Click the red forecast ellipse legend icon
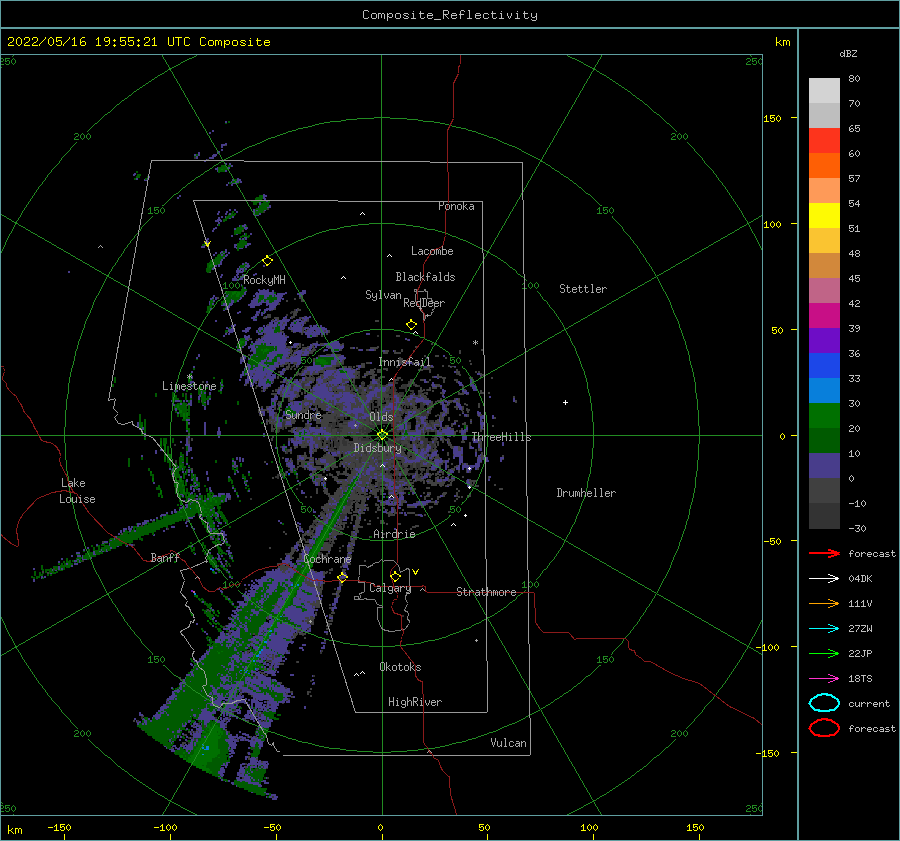This screenshot has height=841, width=900. 824,728
